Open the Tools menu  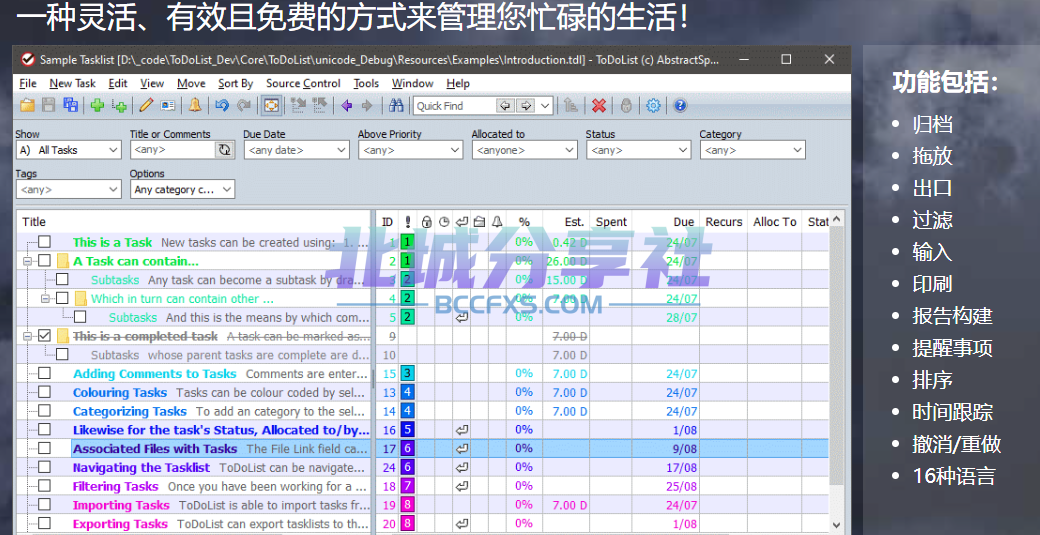pyautogui.click(x=366, y=84)
